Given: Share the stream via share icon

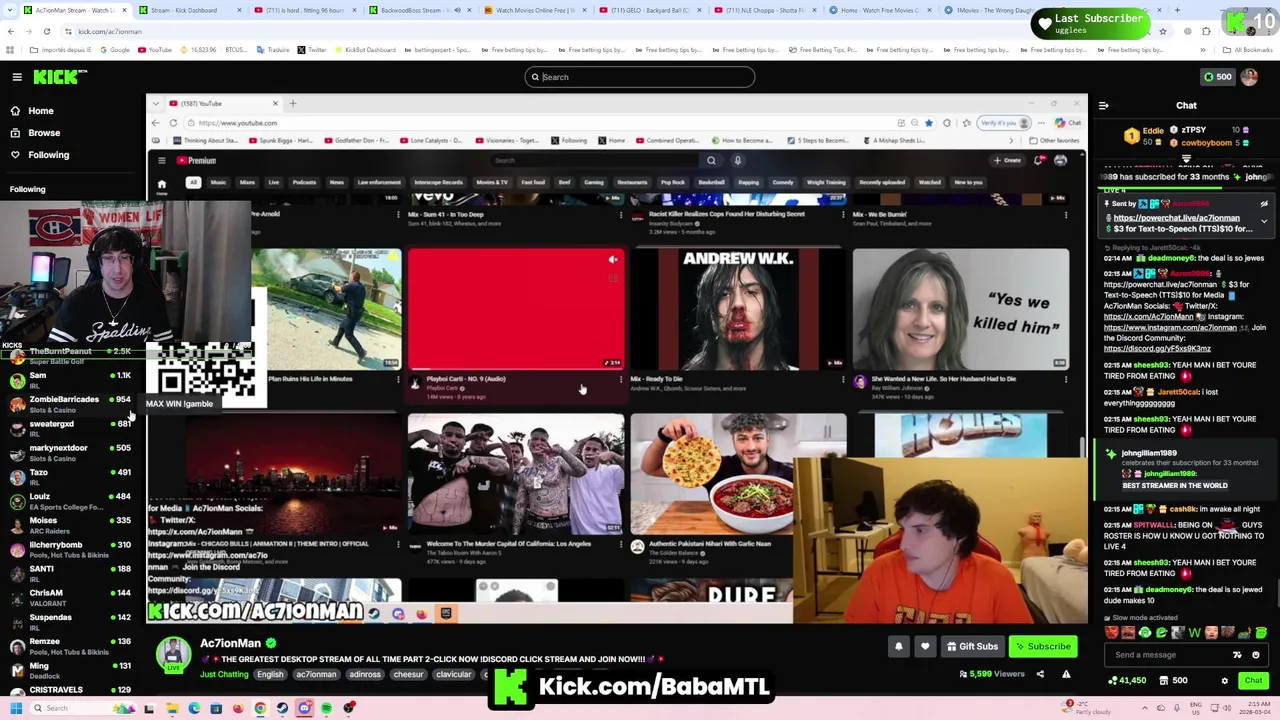Looking at the screenshot, I should (1040, 674).
